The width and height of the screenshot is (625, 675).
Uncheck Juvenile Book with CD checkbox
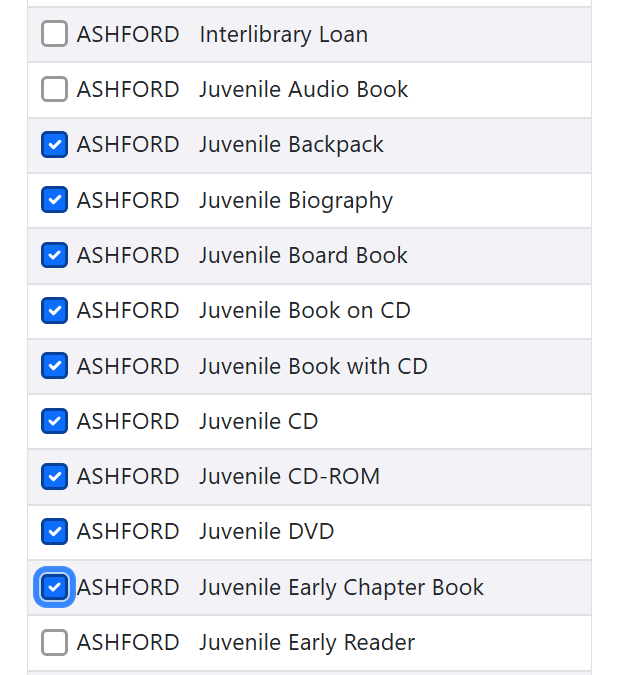[x=54, y=366]
